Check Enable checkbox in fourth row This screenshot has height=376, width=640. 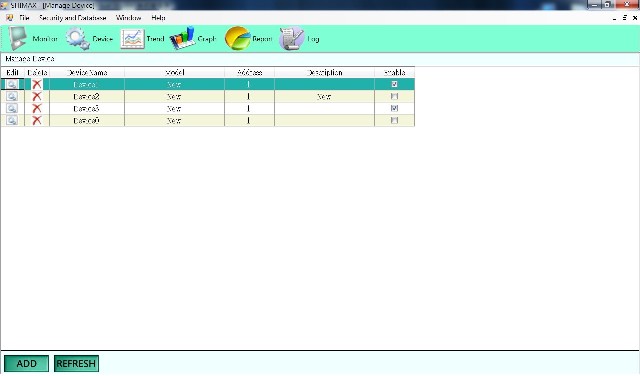tap(394, 120)
